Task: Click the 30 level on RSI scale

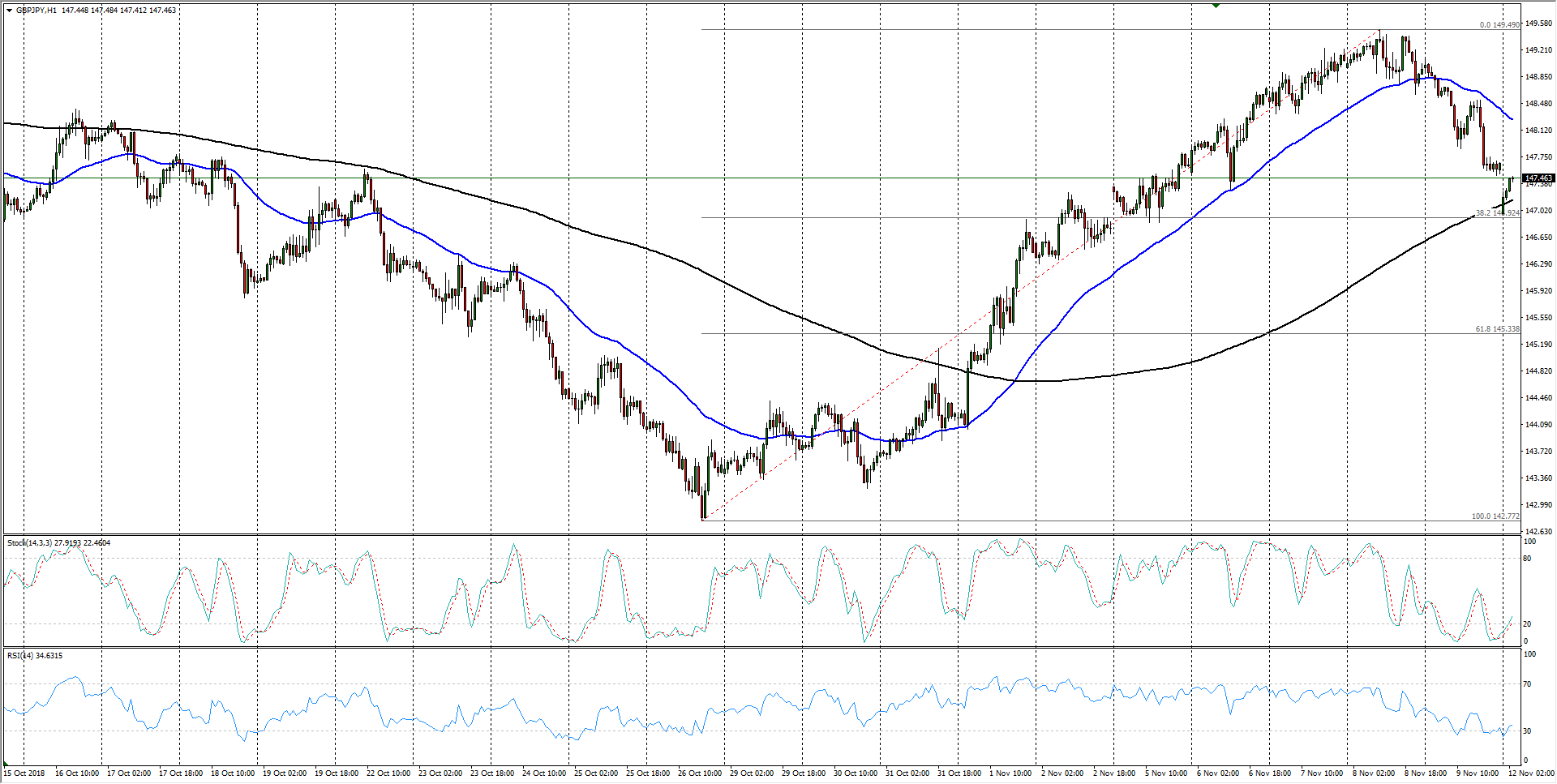Action: pyautogui.click(x=1527, y=730)
